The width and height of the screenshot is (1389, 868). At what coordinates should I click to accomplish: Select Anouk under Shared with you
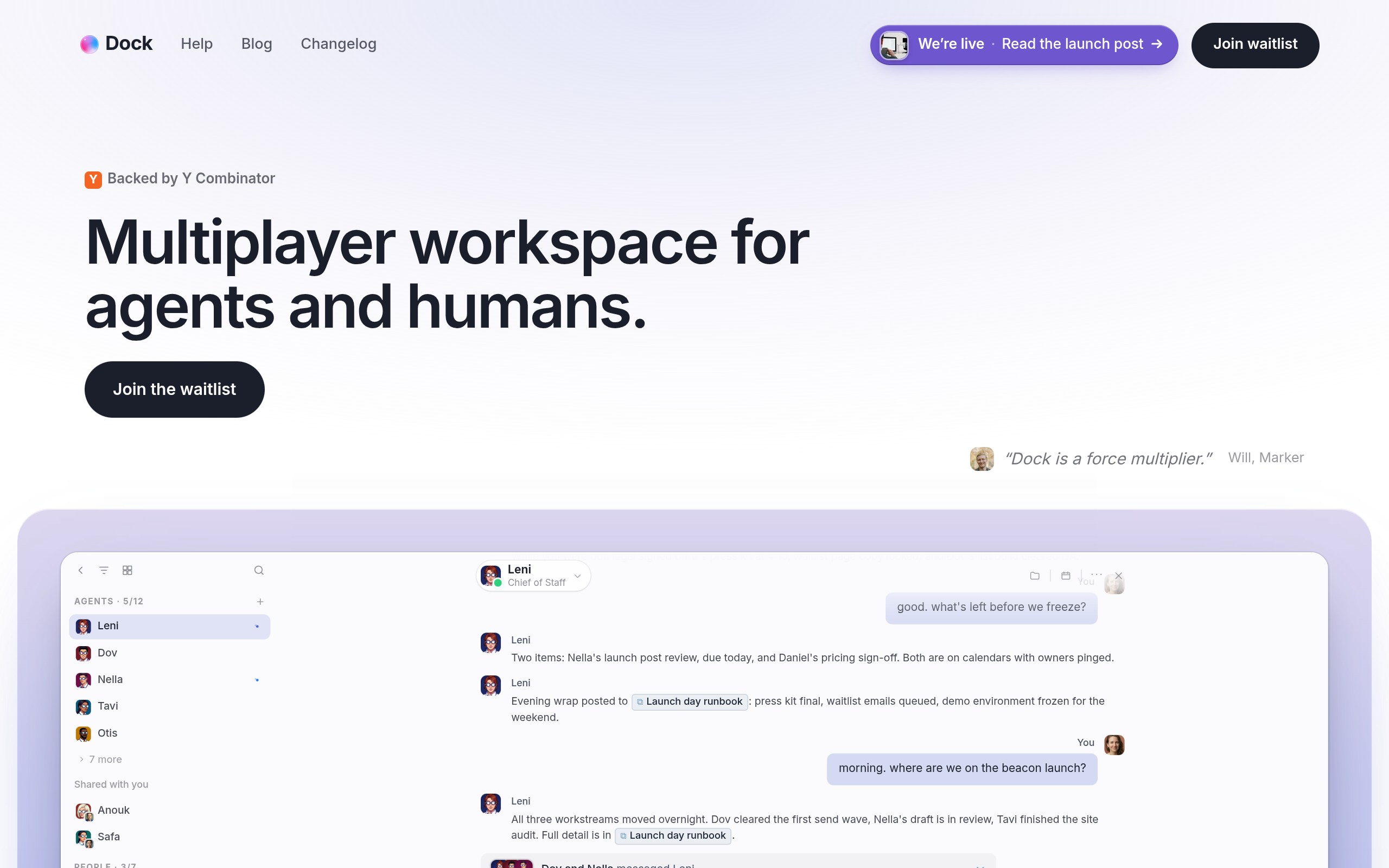[x=169, y=810]
